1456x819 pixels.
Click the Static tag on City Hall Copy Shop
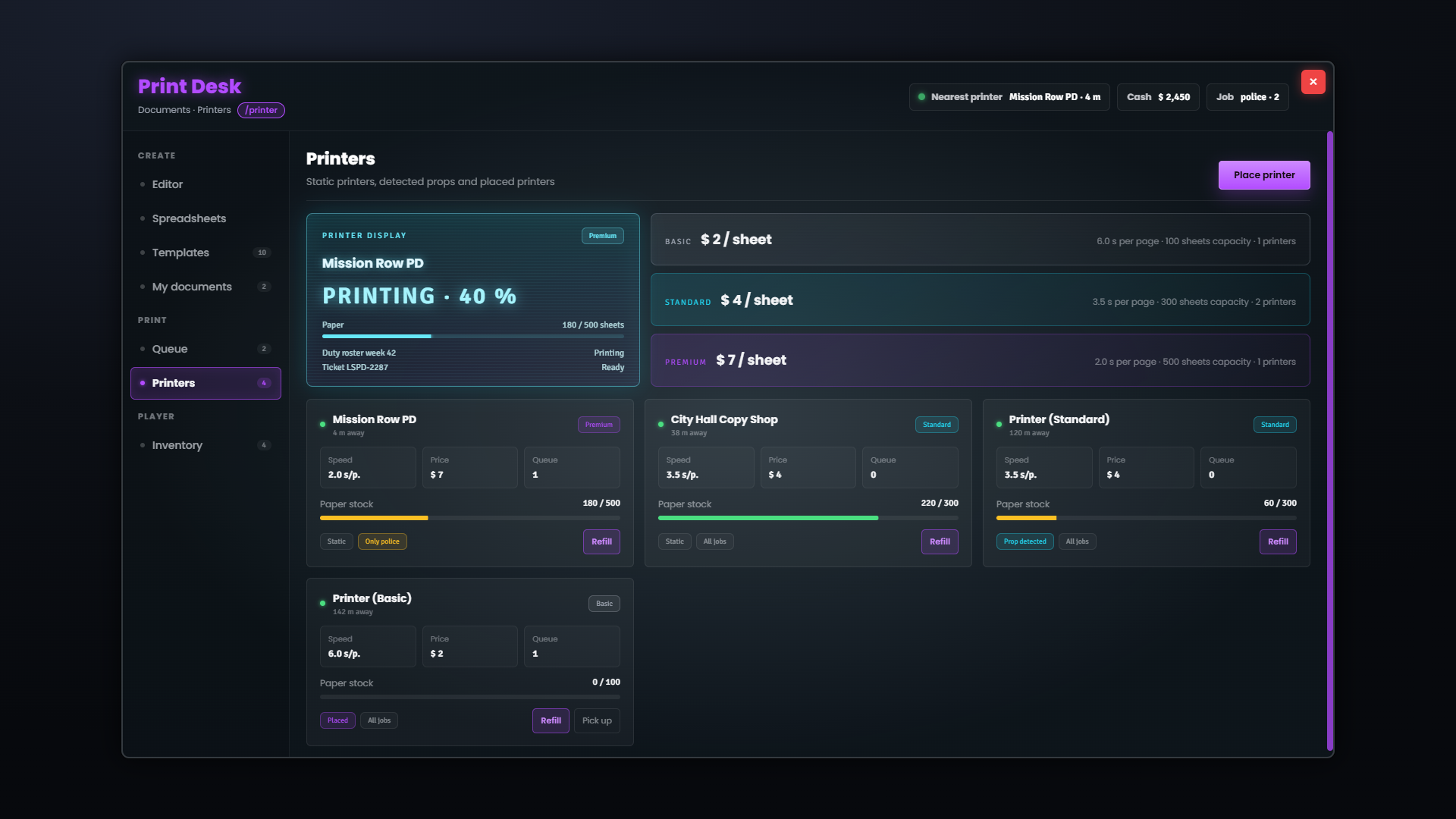(674, 541)
